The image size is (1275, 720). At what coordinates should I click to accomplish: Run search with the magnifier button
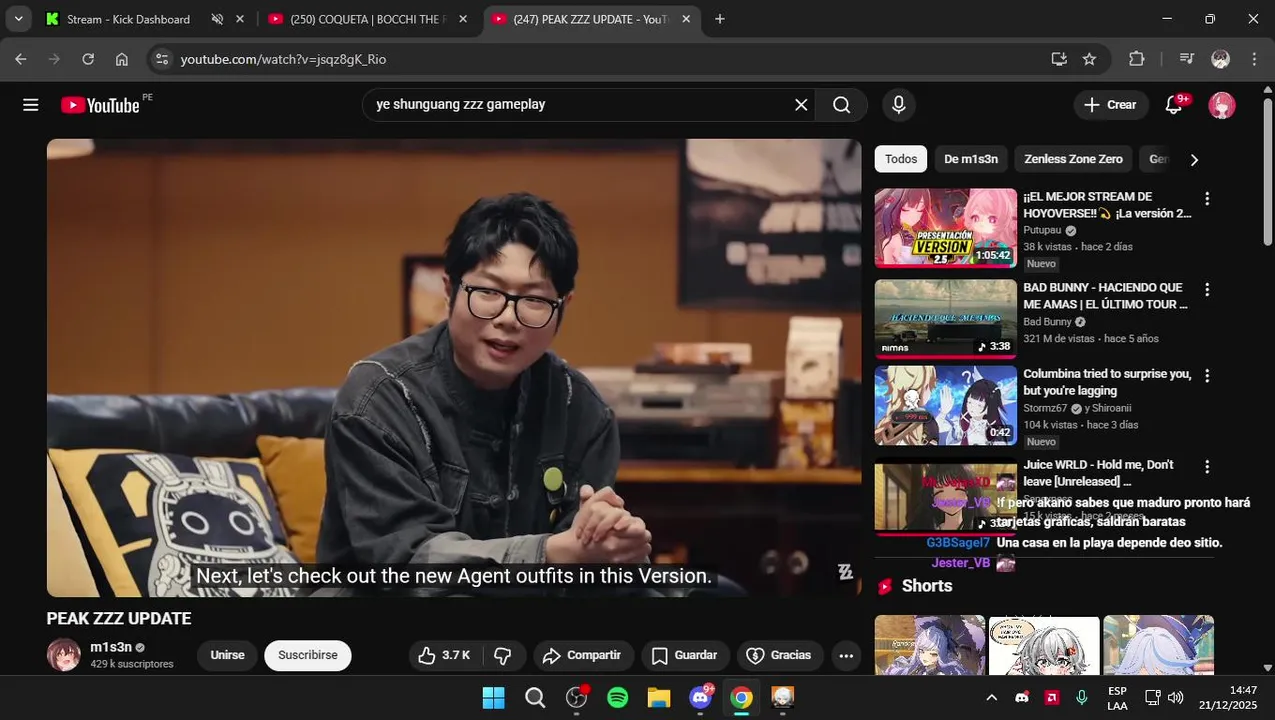point(842,105)
